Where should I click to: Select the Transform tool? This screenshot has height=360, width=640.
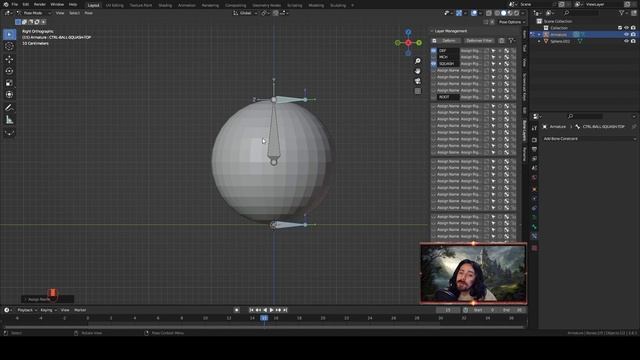point(9,95)
